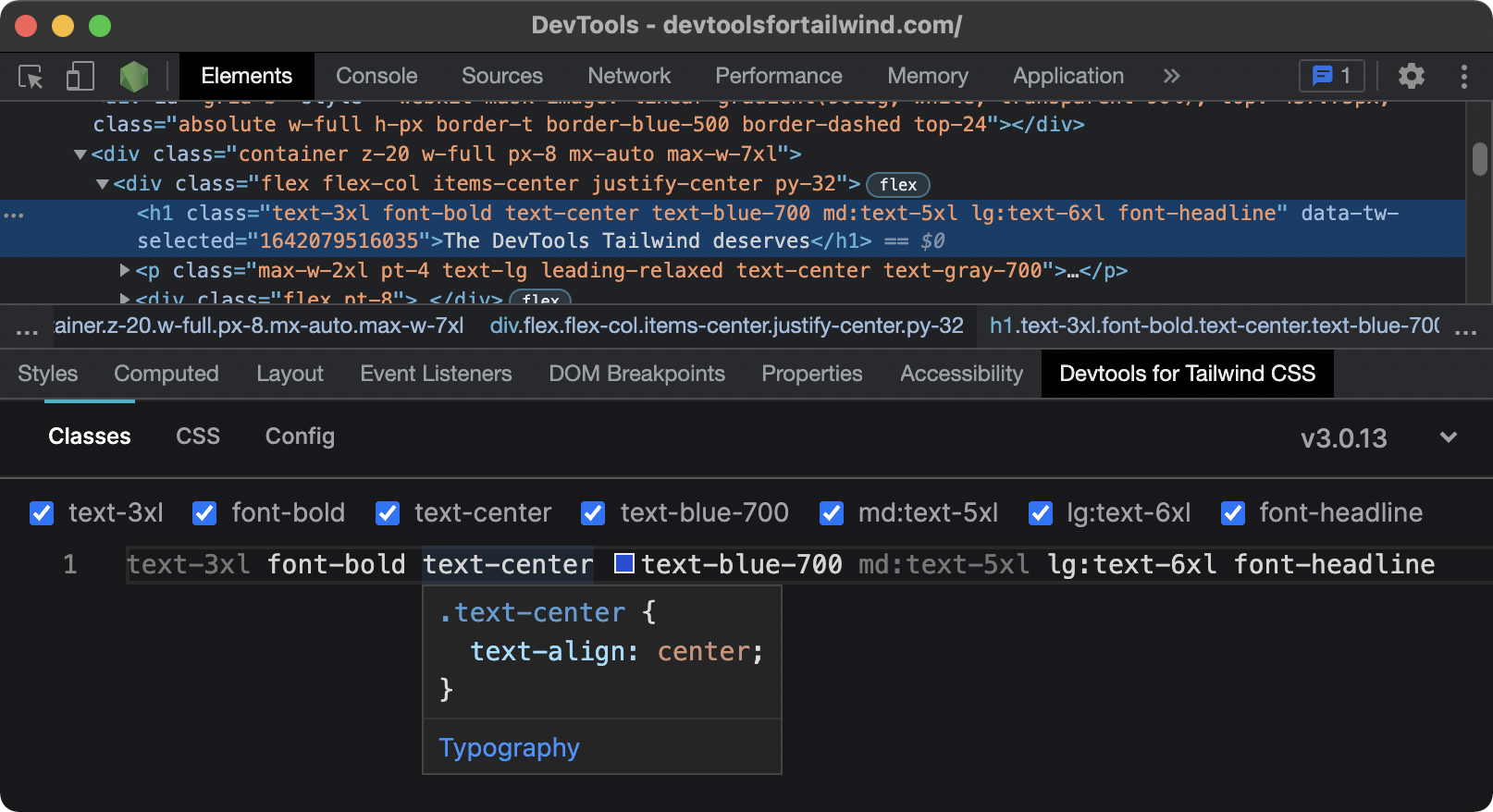Click breadcrumb h1.text-3xl.font-bold.text-center
1493x812 pixels.
[1215, 326]
